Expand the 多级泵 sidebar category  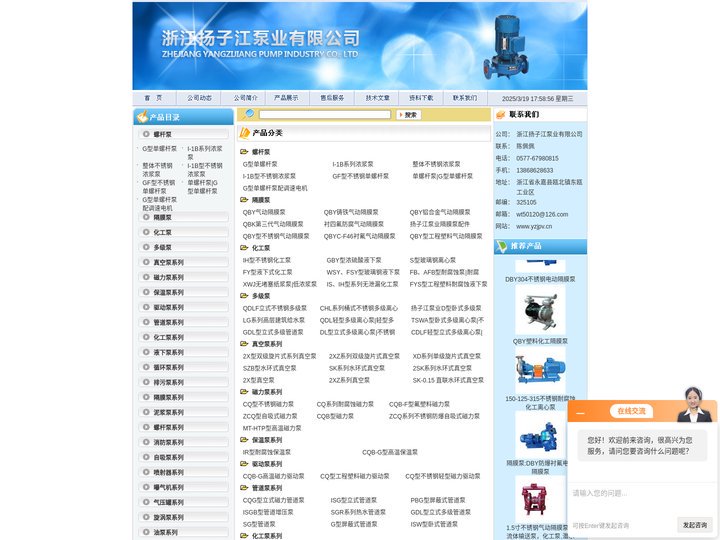click(183, 247)
